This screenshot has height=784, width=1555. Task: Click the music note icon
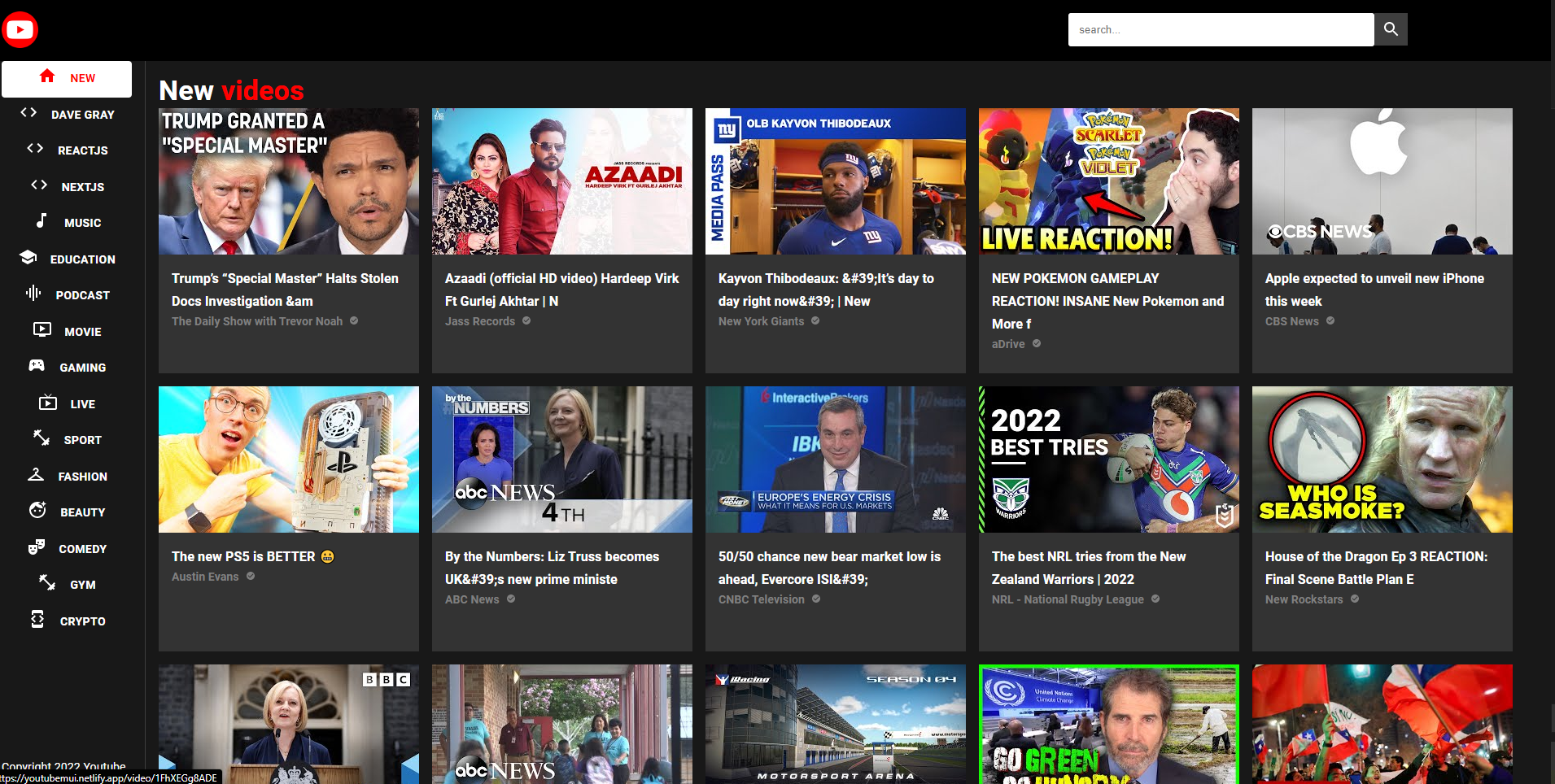coord(41,220)
